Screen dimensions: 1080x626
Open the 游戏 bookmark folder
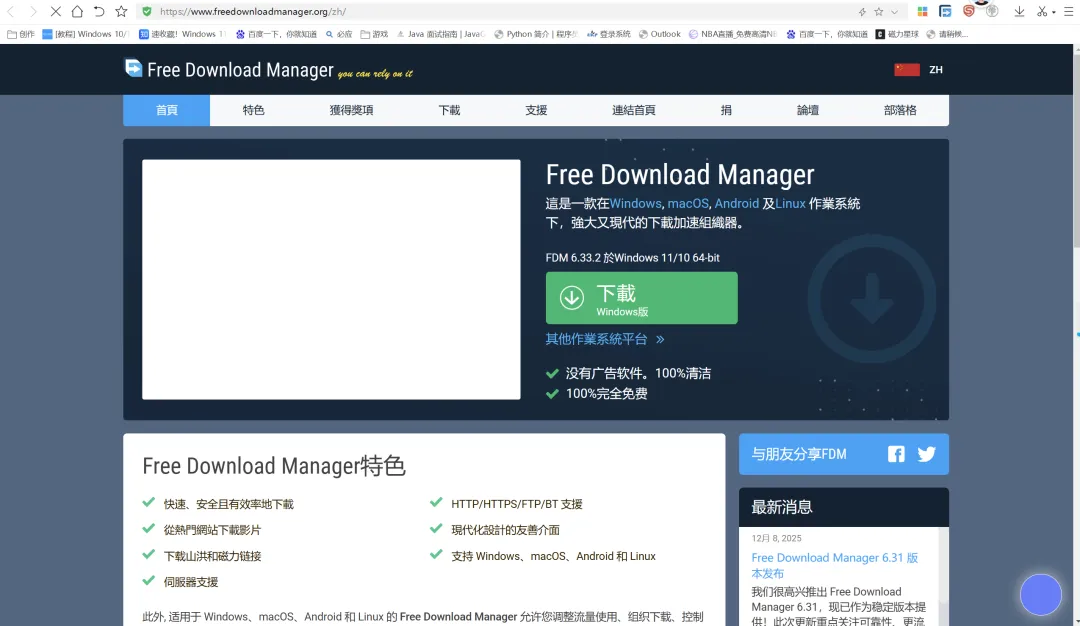pyautogui.click(x=374, y=34)
